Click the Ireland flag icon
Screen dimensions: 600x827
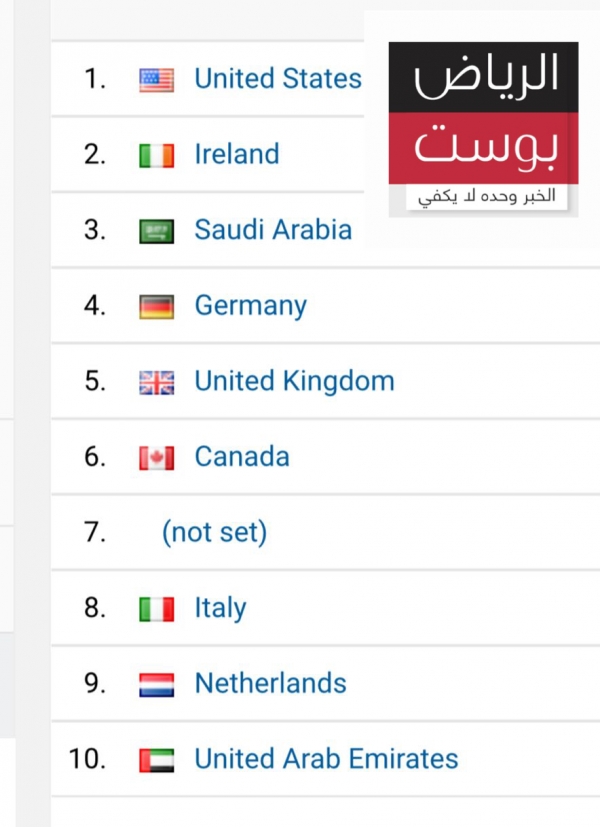coord(157,156)
